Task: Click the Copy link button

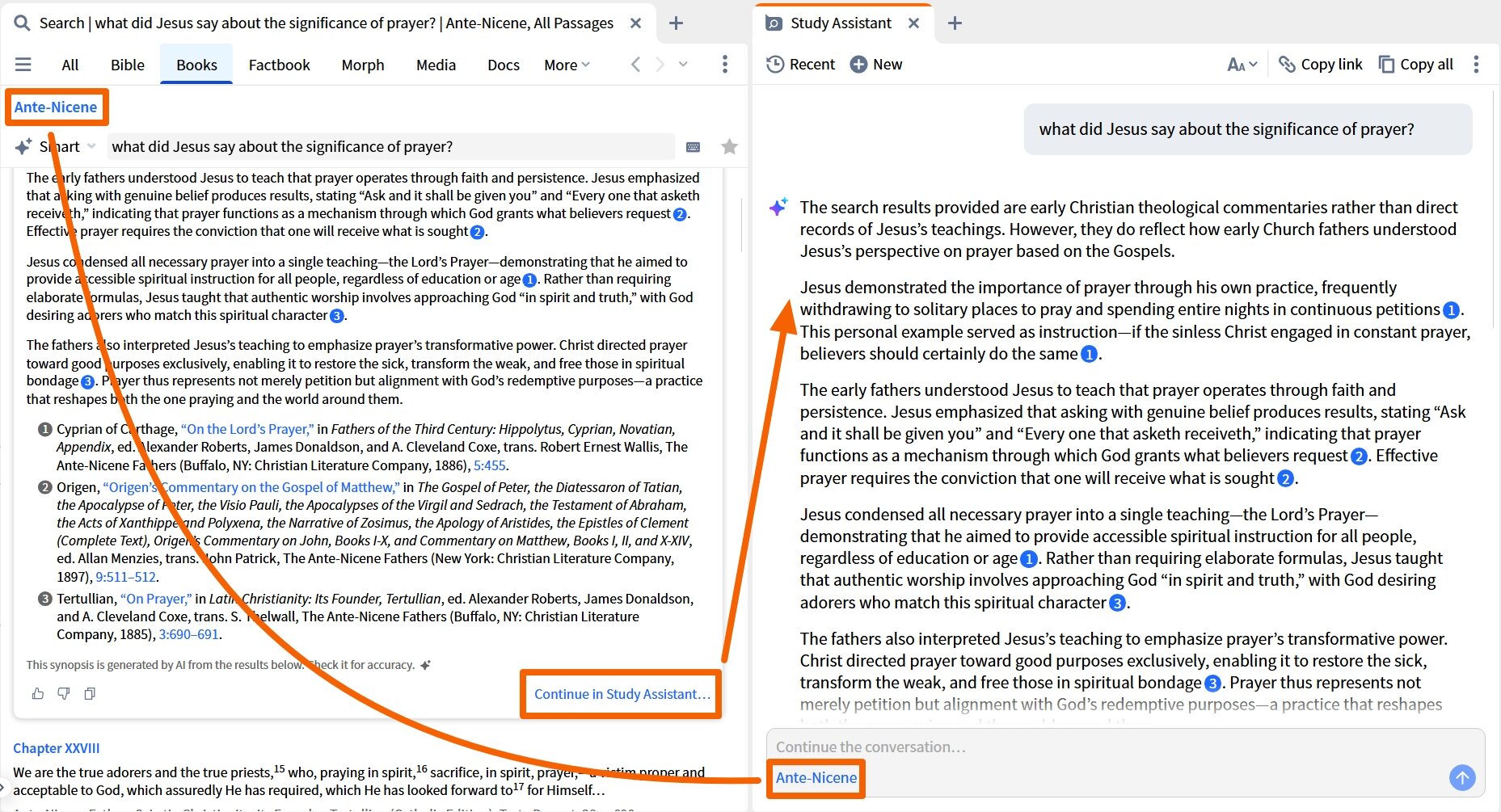Action: pyautogui.click(x=1321, y=65)
